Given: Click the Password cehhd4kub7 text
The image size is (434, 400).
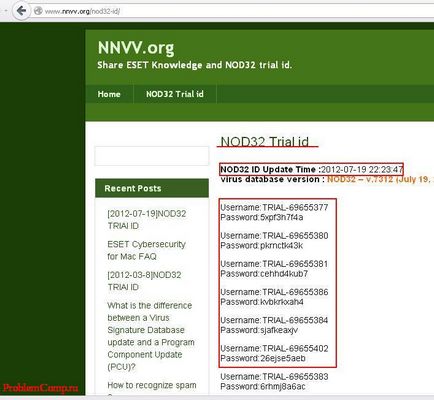Looking at the screenshot, I should point(264,274).
